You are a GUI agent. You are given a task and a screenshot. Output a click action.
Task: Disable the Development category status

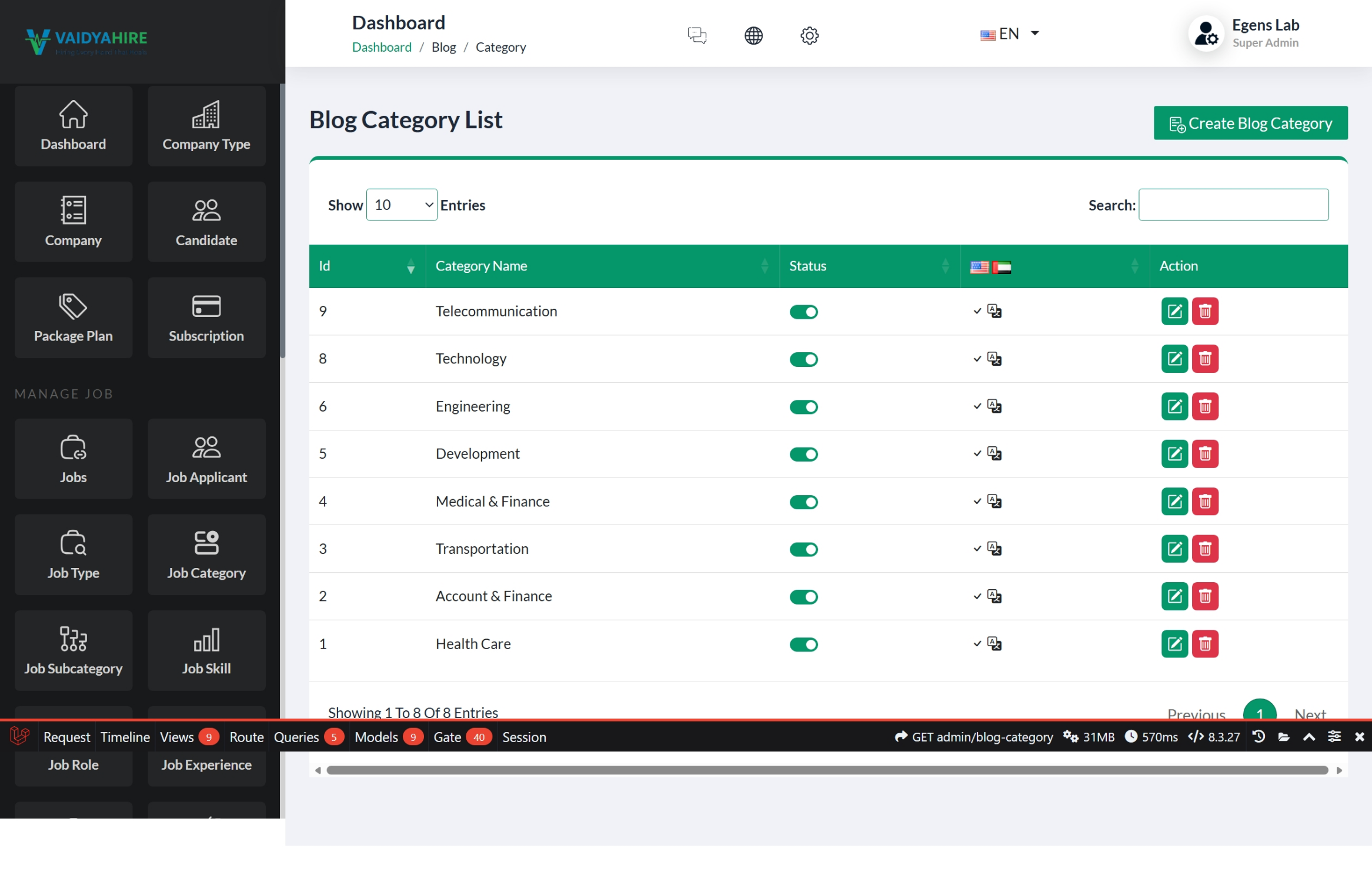tap(803, 455)
